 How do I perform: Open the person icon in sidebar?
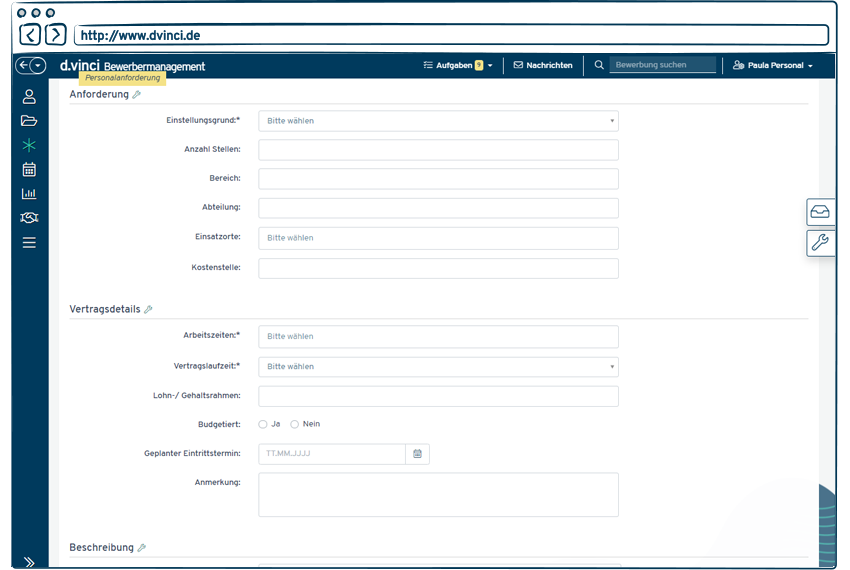[29, 97]
